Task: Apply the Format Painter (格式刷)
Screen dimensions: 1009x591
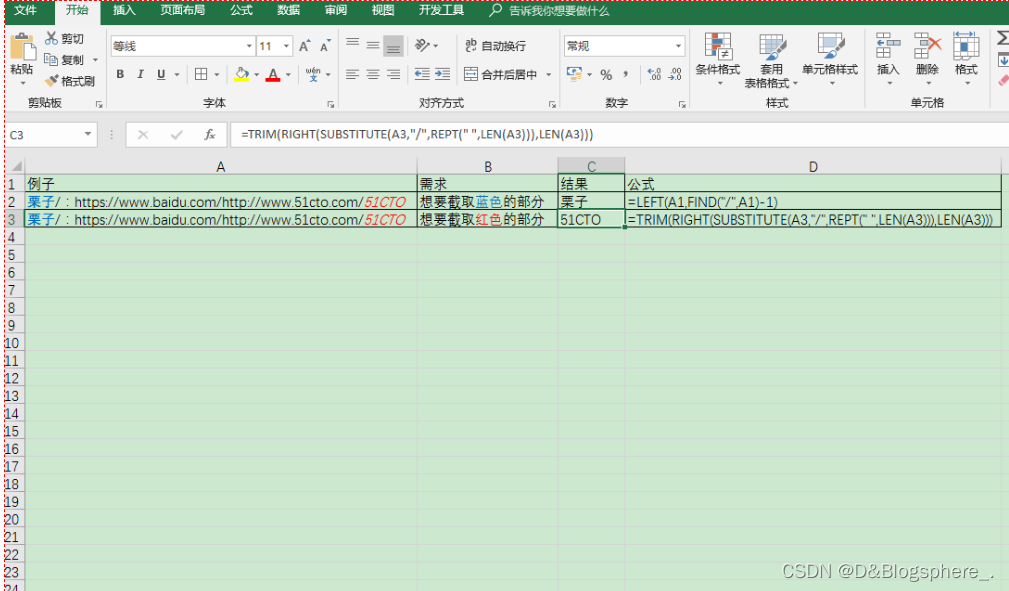Action: point(72,81)
